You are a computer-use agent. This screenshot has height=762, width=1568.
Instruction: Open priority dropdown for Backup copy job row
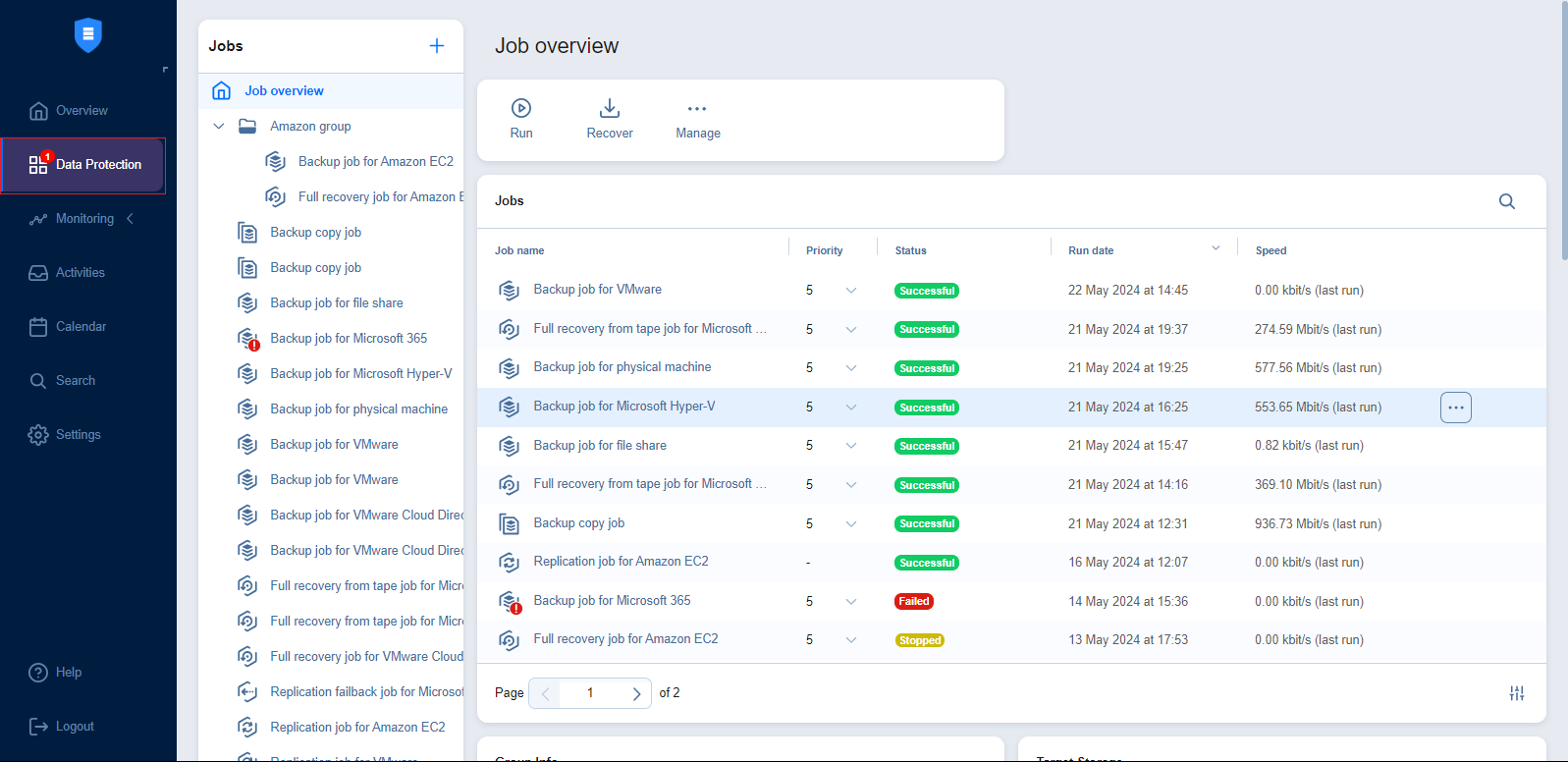pos(850,524)
